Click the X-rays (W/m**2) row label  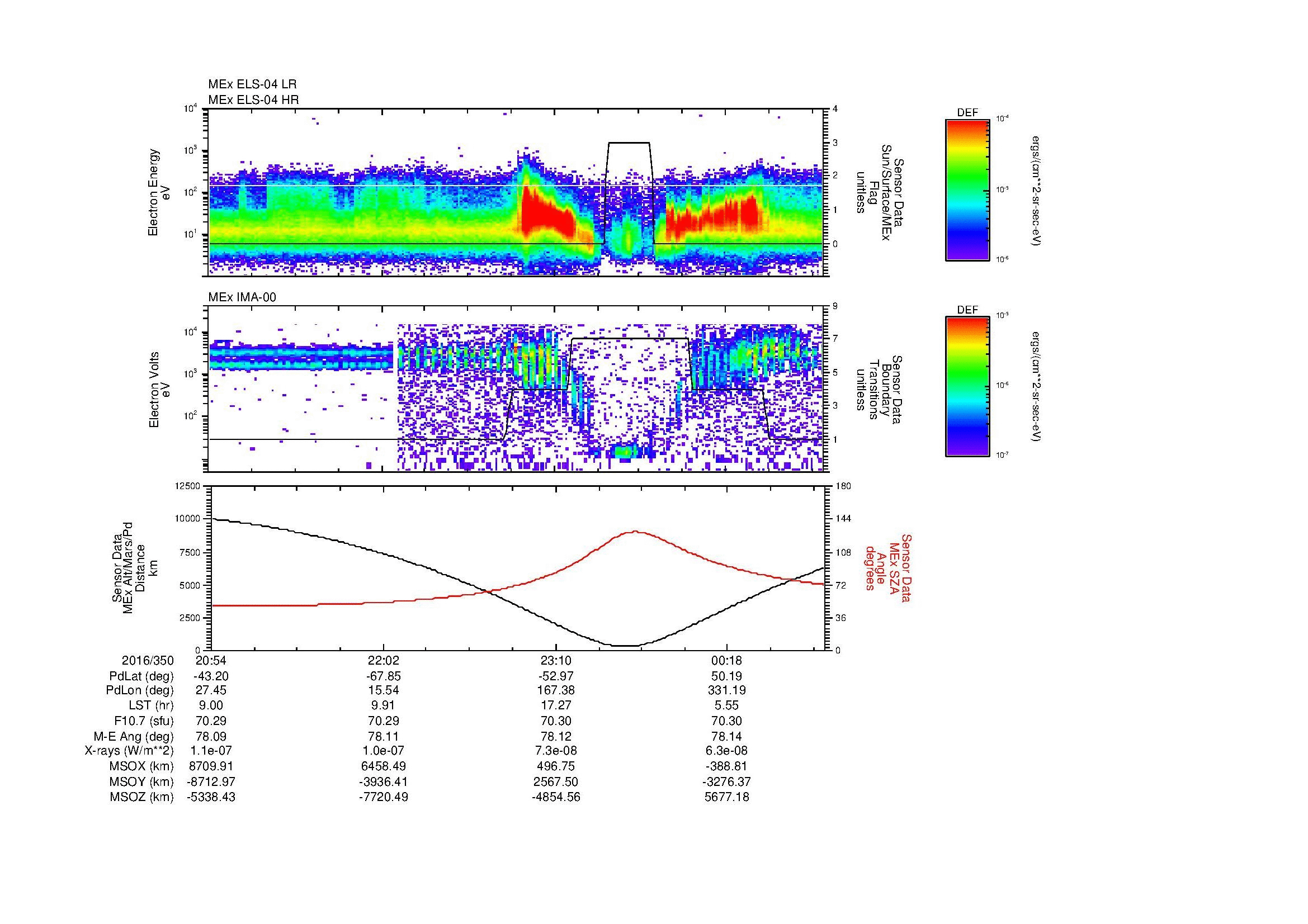coord(129,751)
